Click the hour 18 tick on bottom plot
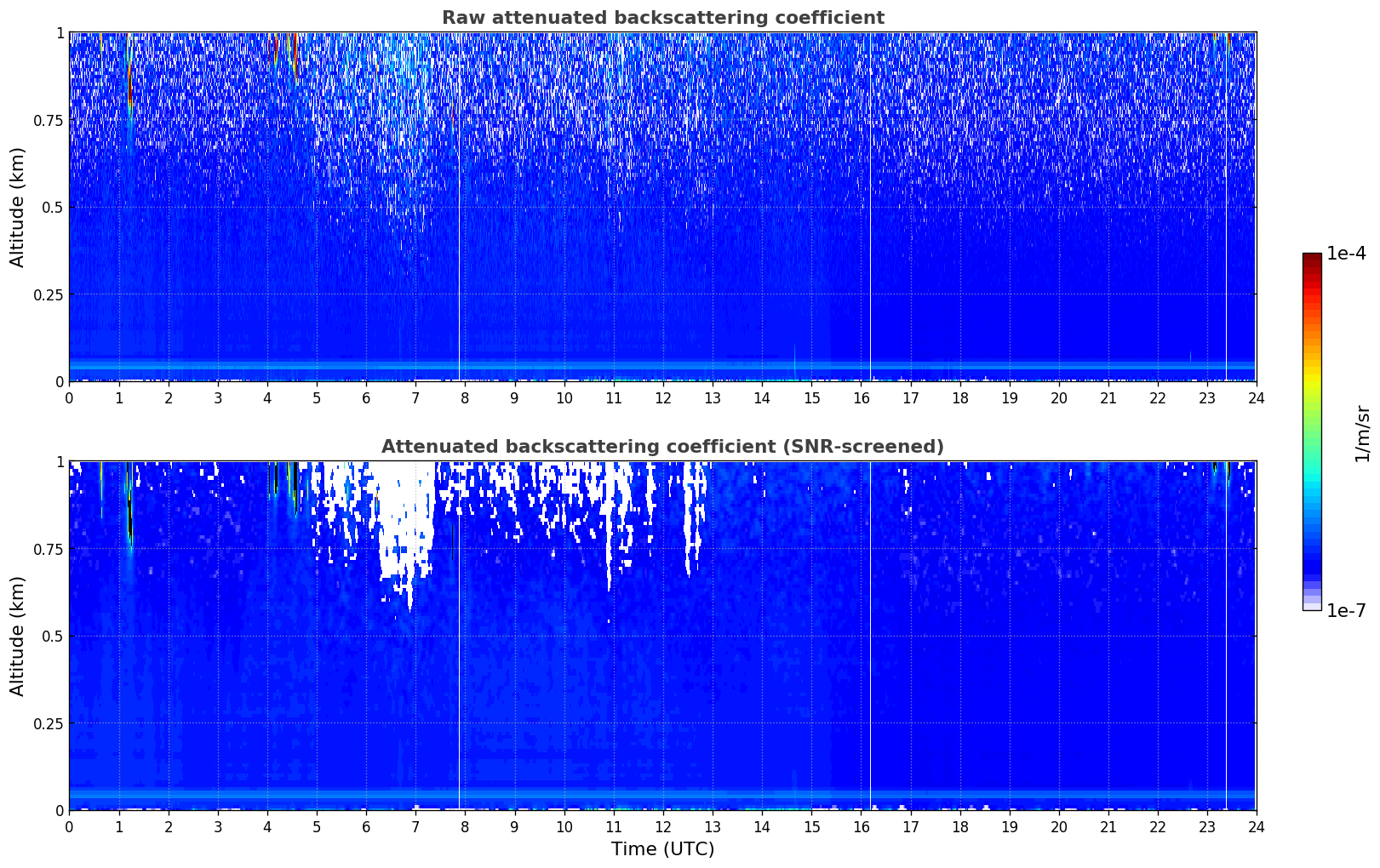 coord(959,826)
